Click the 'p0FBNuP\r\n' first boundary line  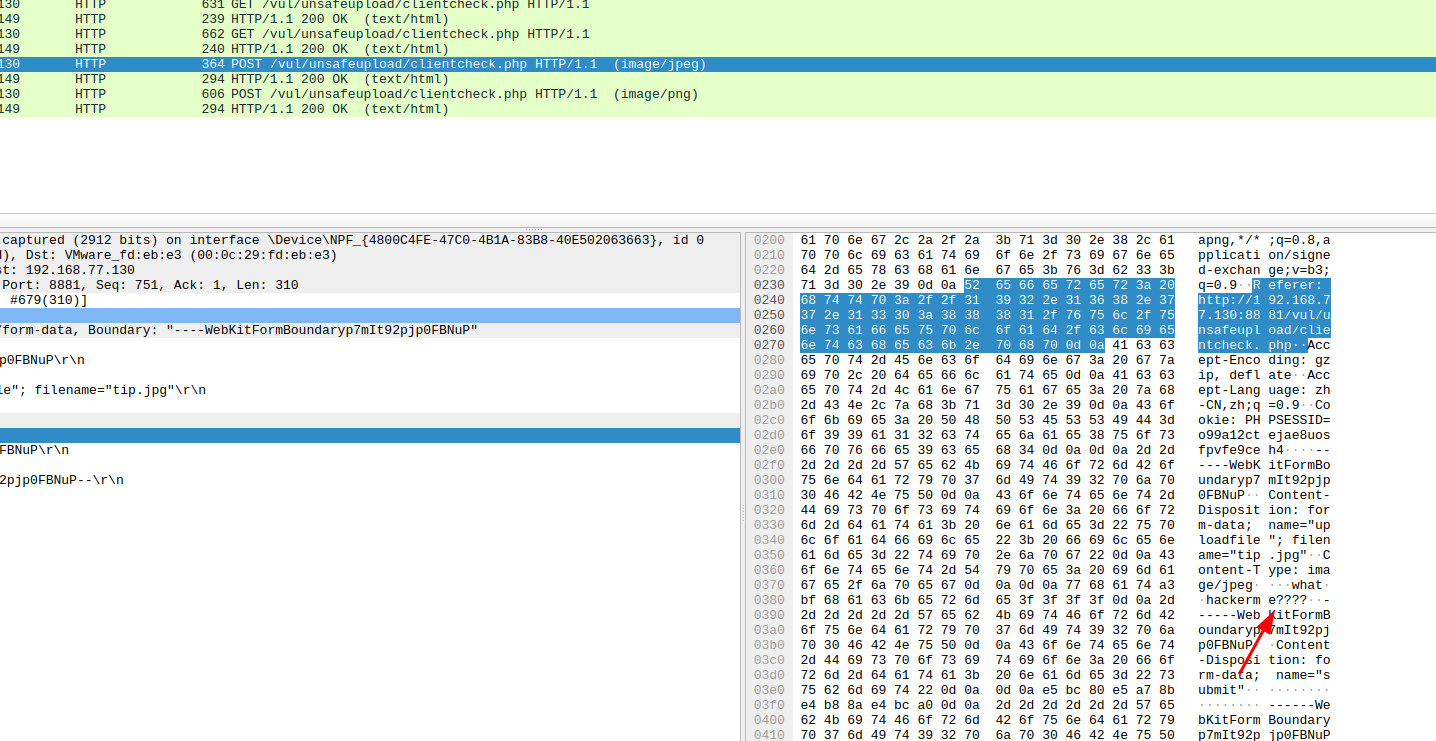(x=370, y=360)
